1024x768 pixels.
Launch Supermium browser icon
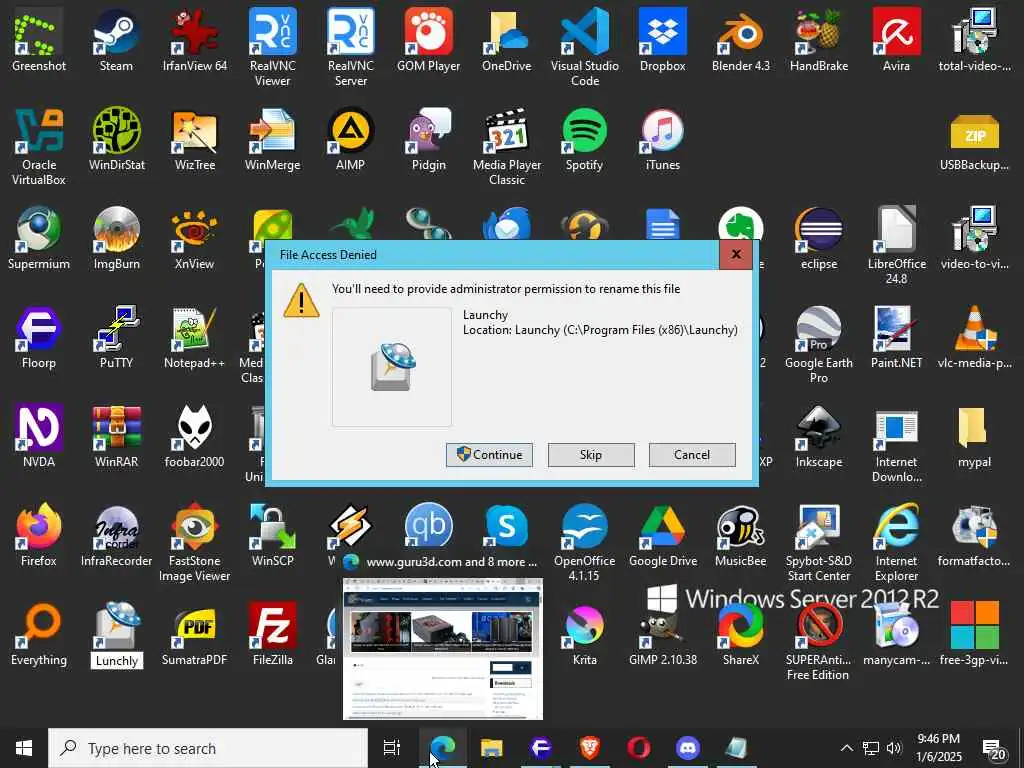pyautogui.click(x=39, y=238)
